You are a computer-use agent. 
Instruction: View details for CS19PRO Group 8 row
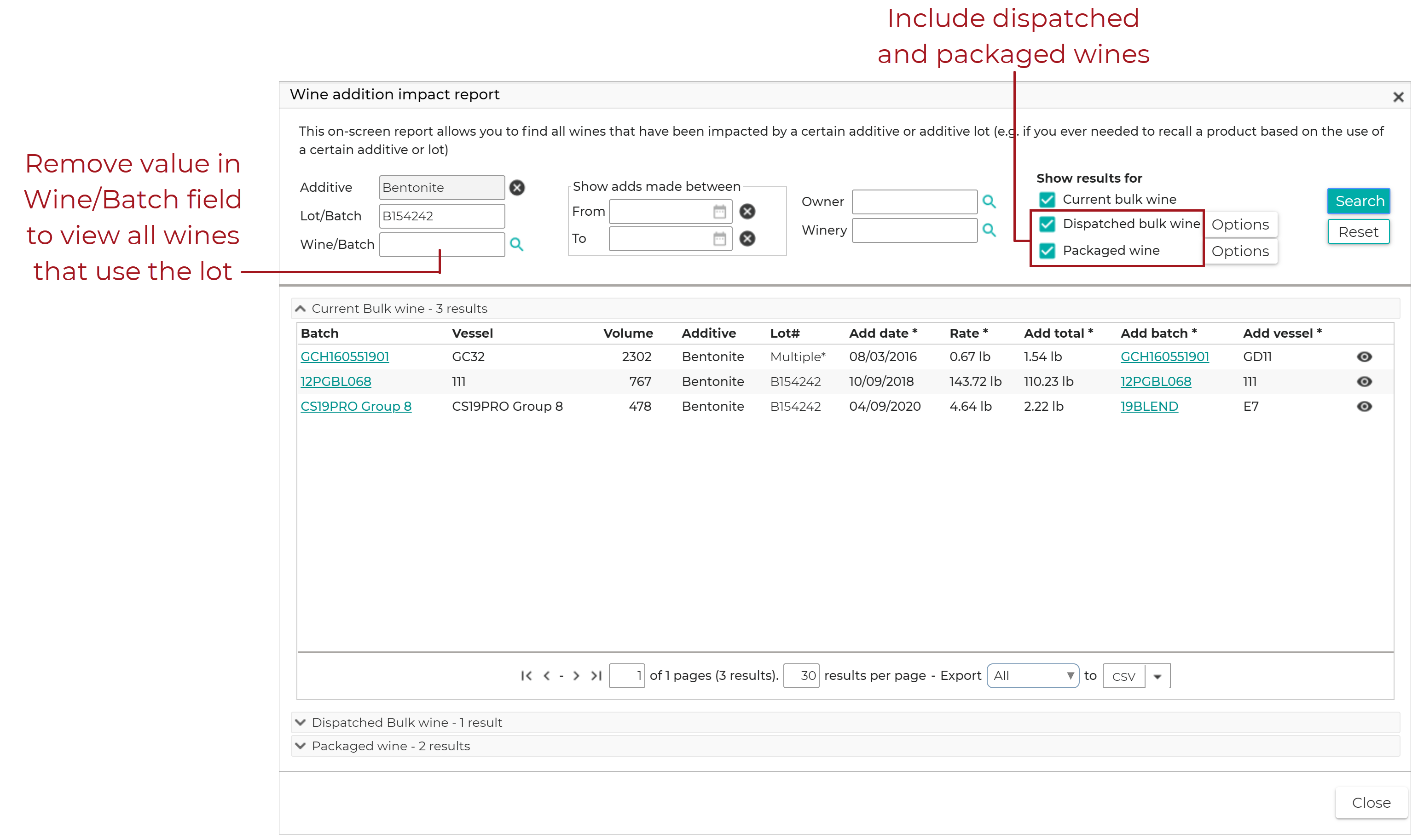1364,406
